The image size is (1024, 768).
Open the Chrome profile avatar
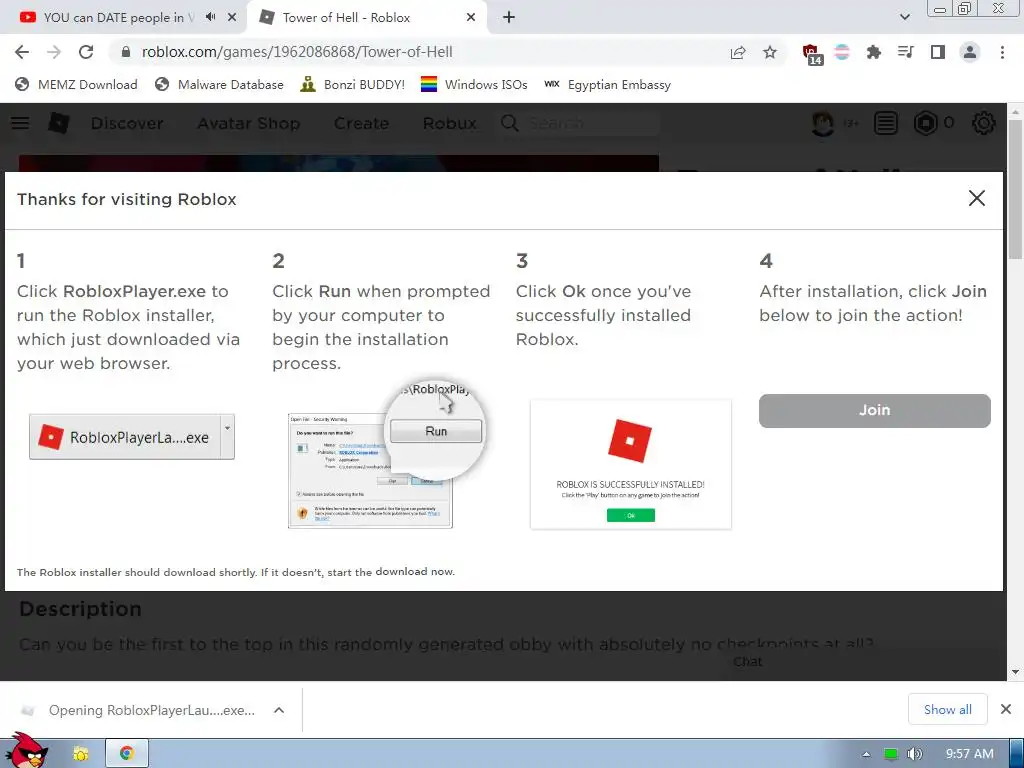[970, 52]
